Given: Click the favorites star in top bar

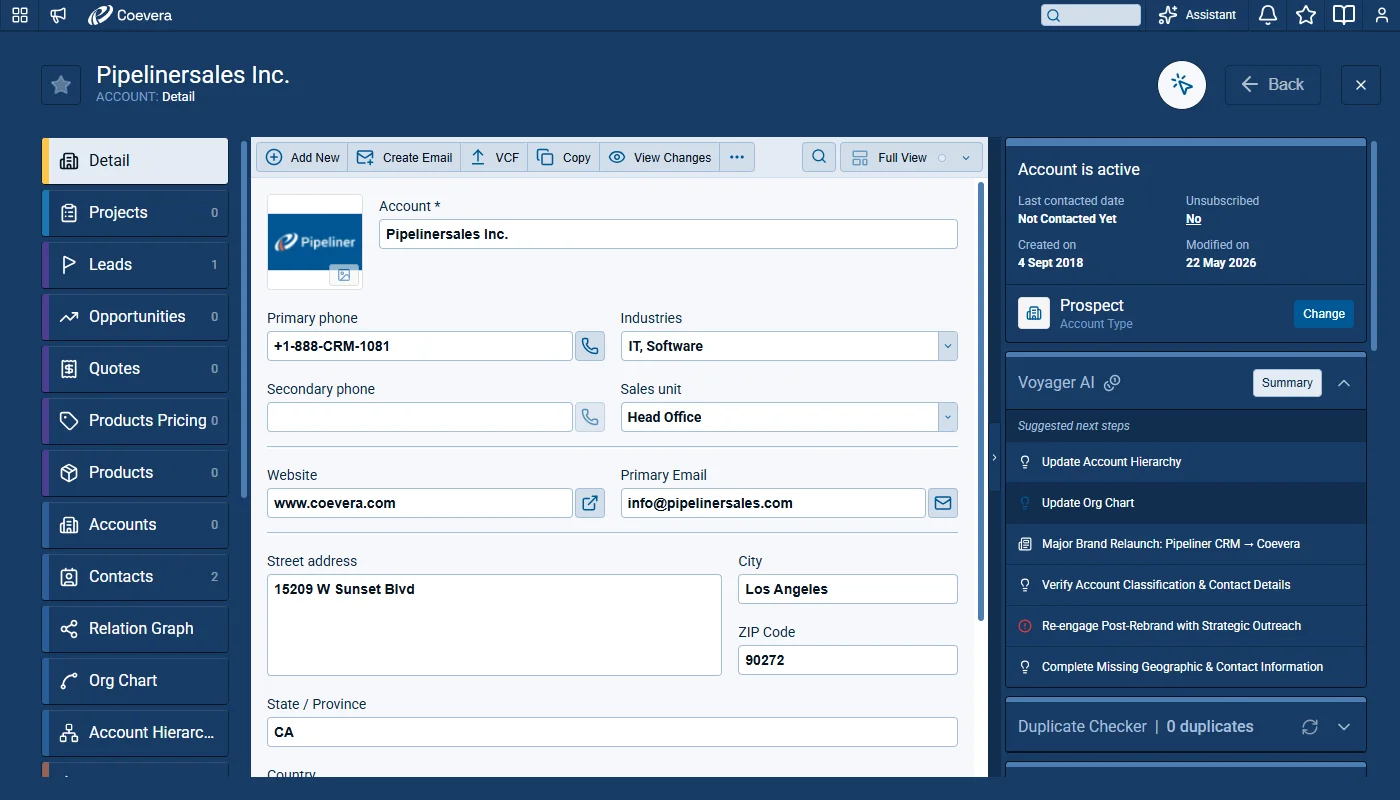Looking at the screenshot, I should [x=1306, y=15].
